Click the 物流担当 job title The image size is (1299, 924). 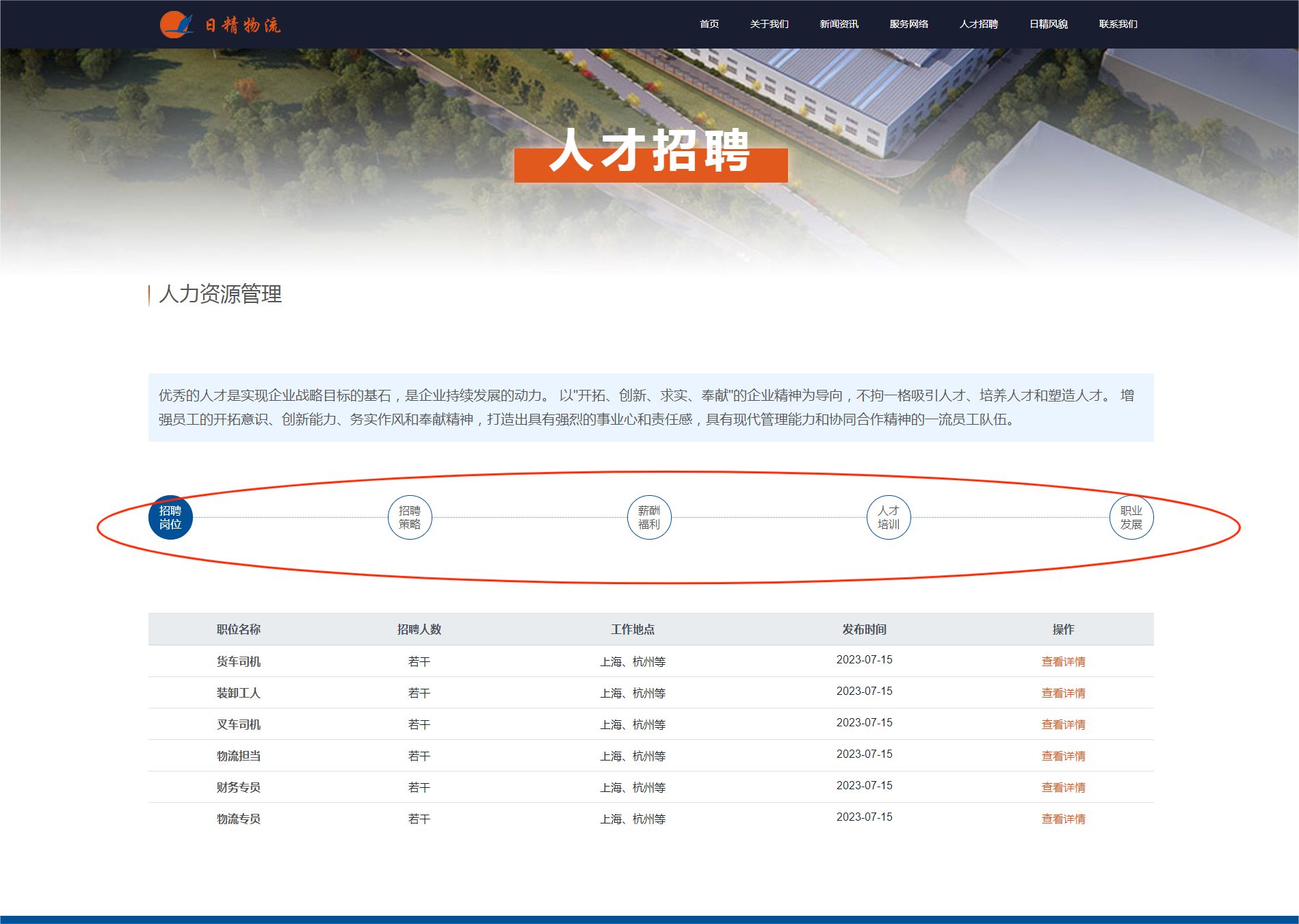click(x=239, y=756)
